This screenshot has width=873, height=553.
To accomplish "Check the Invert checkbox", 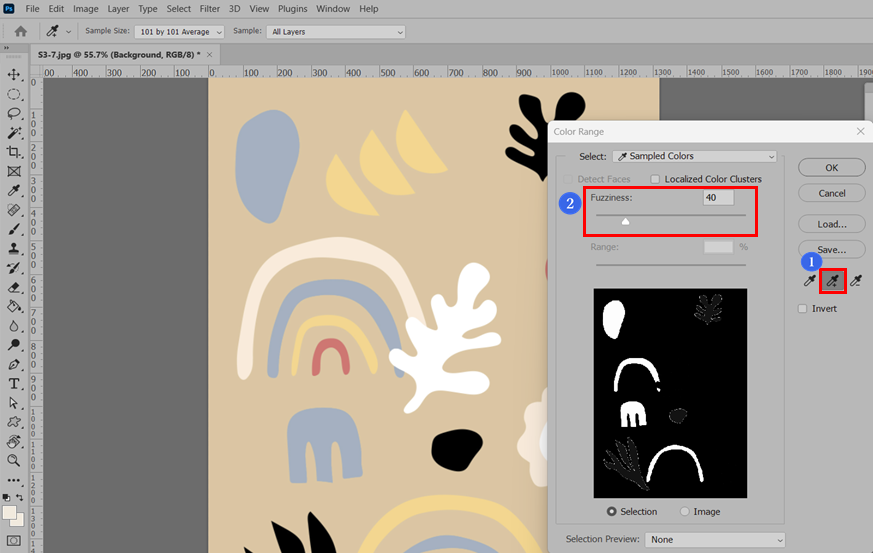I will 802,309.
